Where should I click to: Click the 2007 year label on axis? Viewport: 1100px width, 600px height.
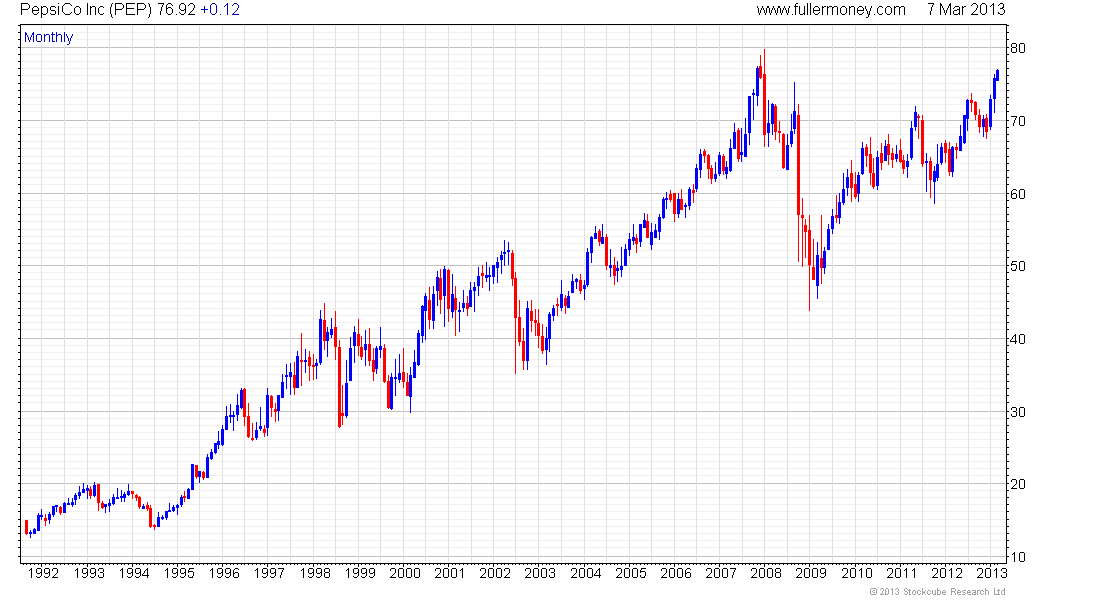tap(720, 573)
